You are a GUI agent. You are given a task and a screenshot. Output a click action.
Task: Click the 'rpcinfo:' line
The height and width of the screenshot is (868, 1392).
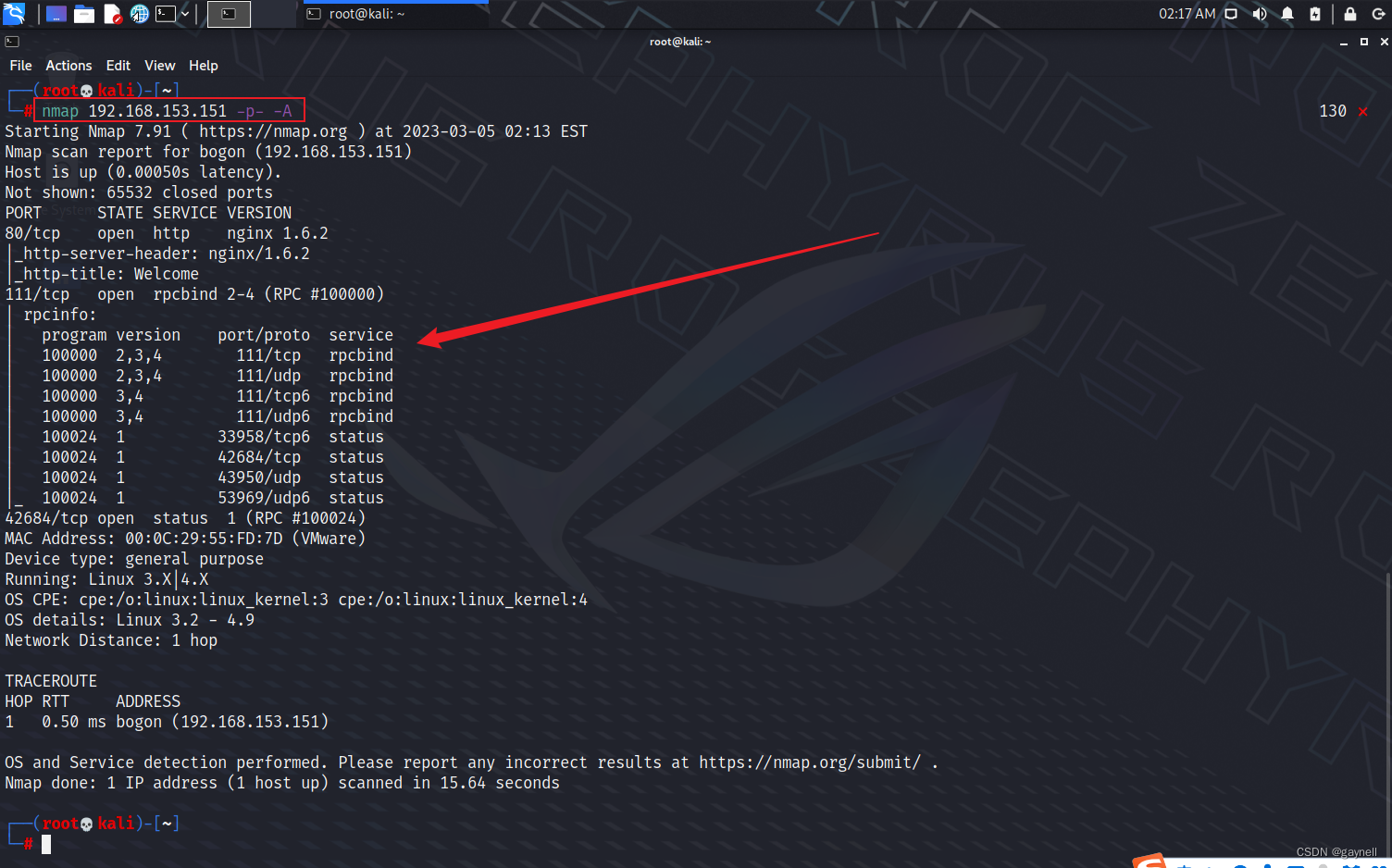(59, 315)
